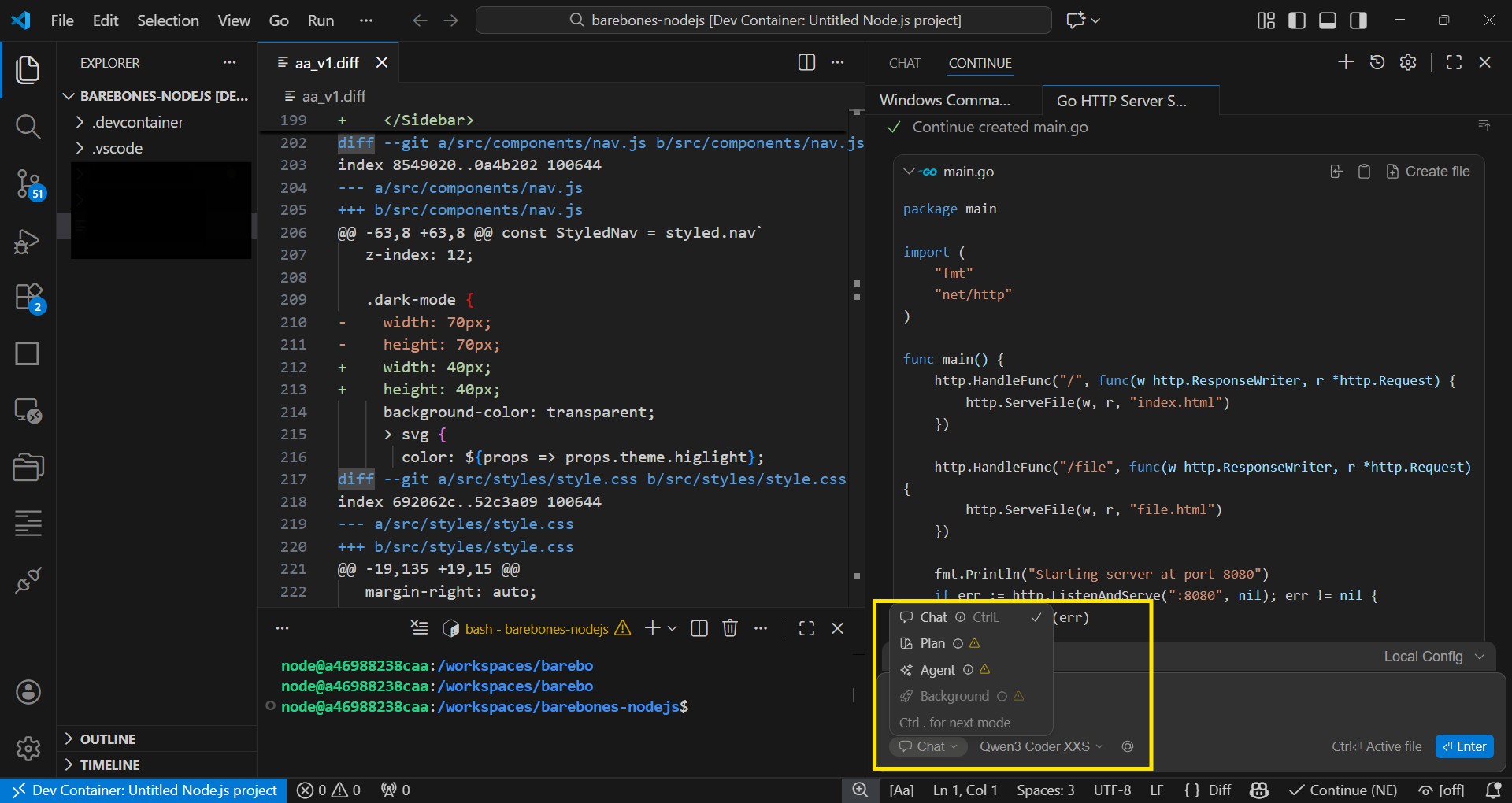Open the Copilot status icon
The image size is (1512, 803).
click(1259, 790)
